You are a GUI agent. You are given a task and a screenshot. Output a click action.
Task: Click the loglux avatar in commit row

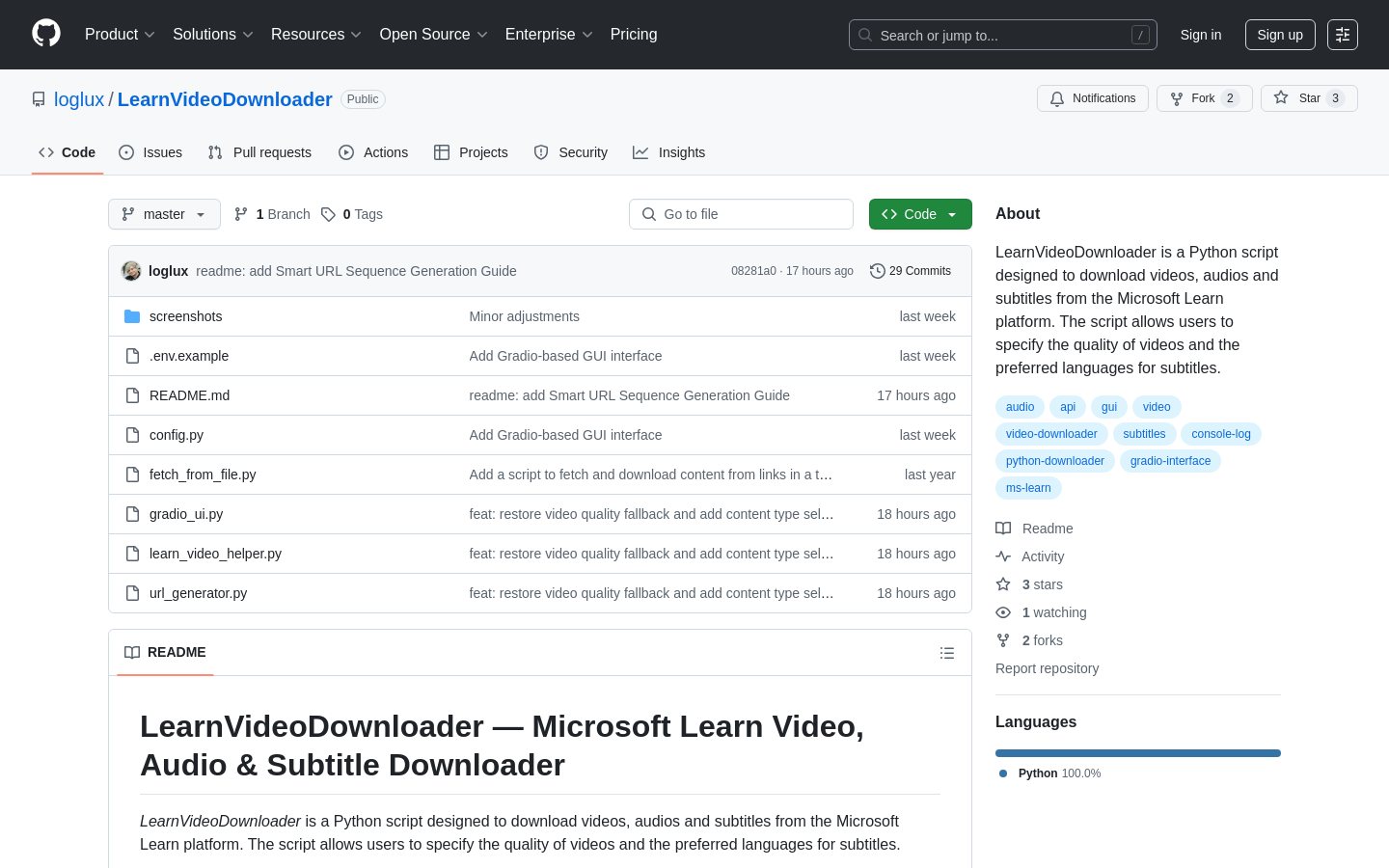[x=131, y=271]
